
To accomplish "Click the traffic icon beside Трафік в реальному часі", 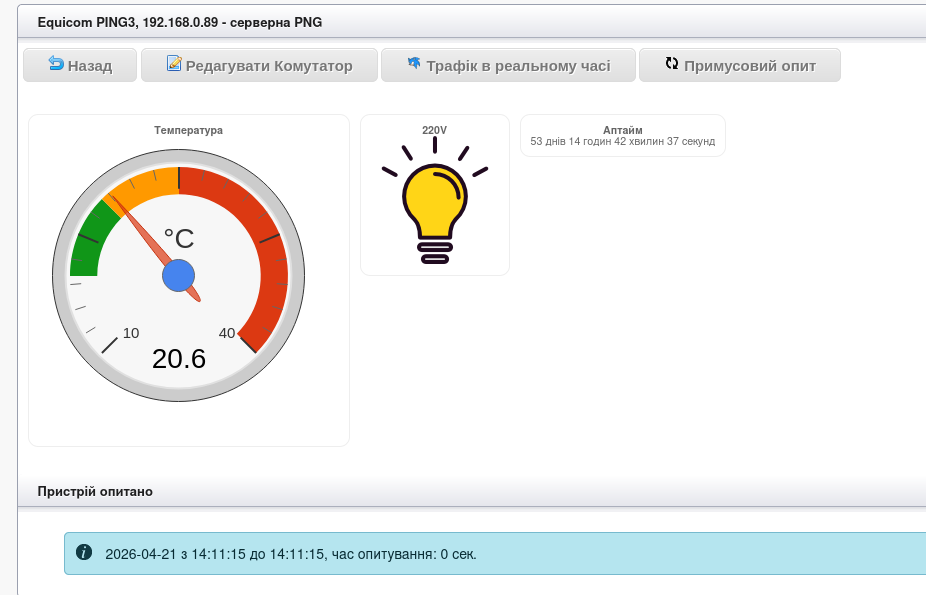I will 414,64.
